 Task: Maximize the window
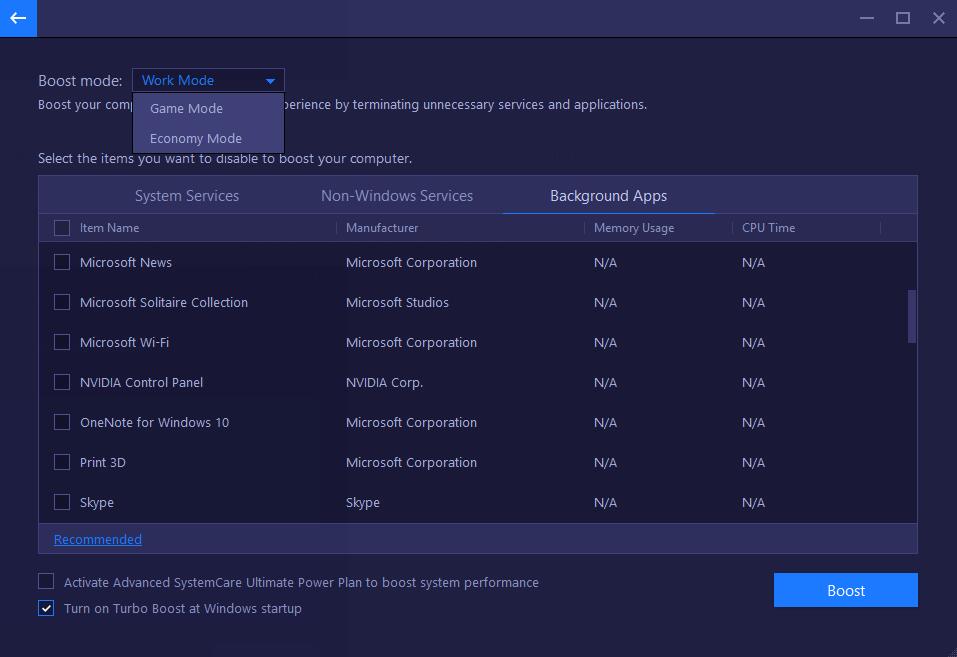pyautogui.click(x=903, y=18)
